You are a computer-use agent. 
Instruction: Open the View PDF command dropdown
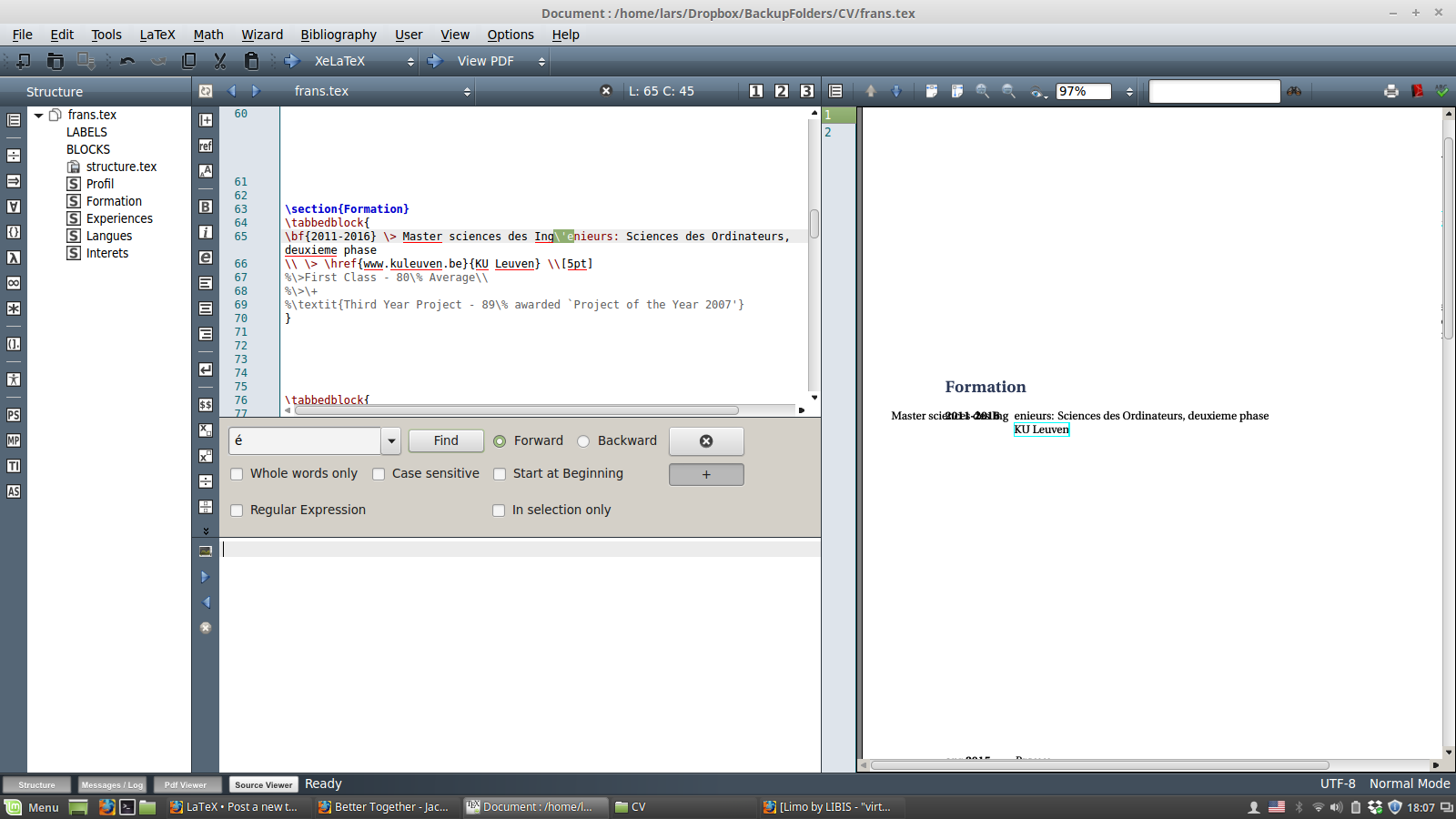[541, 61]
